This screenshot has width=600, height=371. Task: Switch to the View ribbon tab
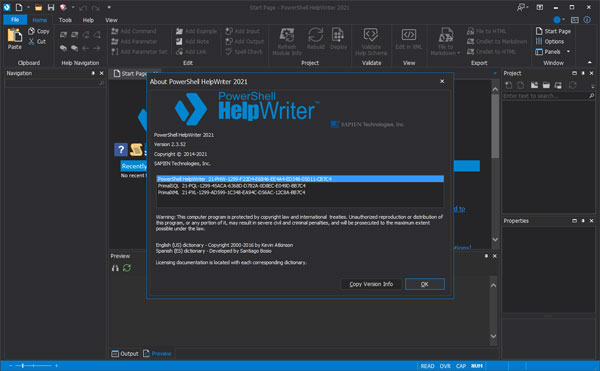coord(111,20)
